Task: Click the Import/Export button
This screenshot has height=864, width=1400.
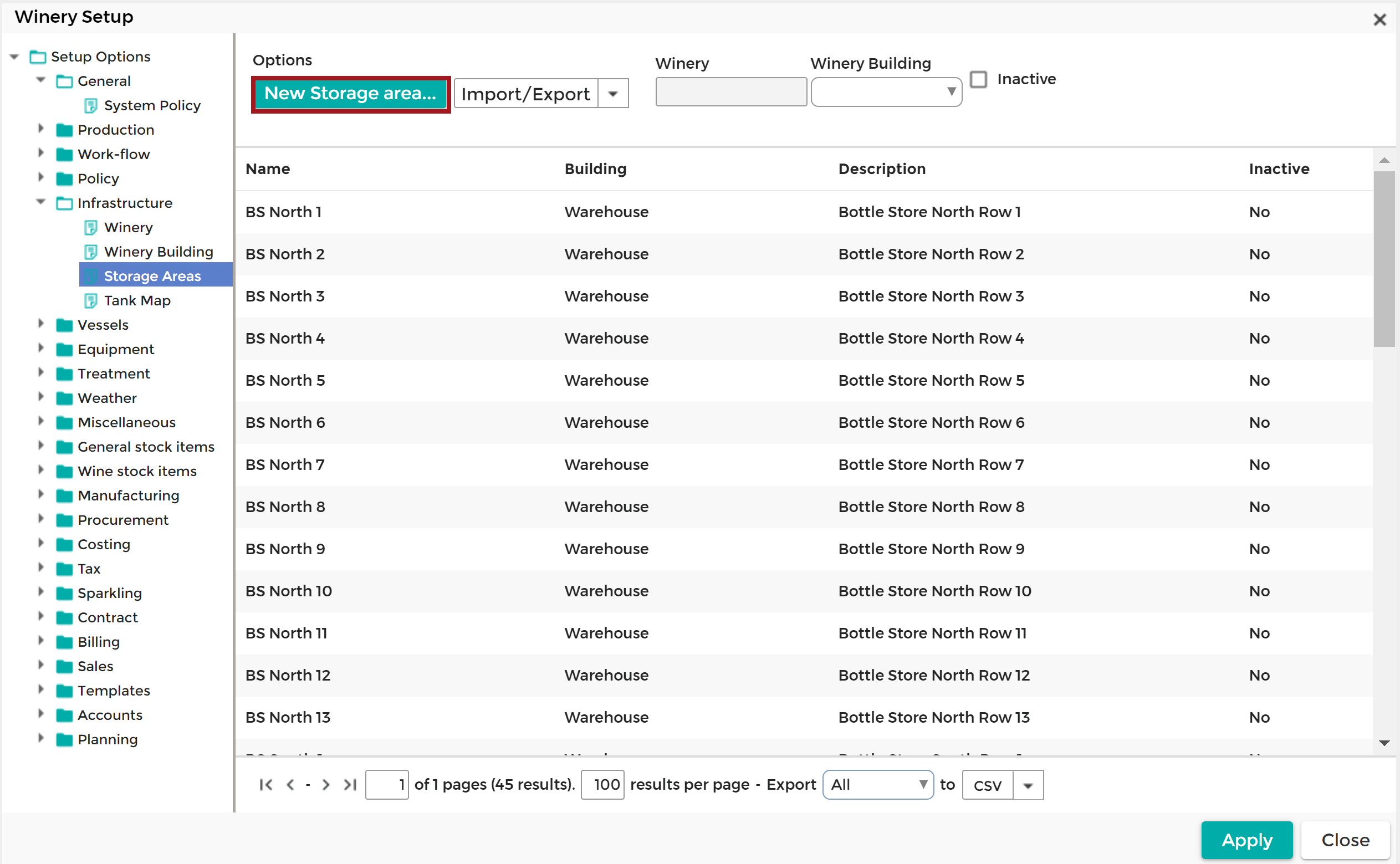Action: coord(526,94)
